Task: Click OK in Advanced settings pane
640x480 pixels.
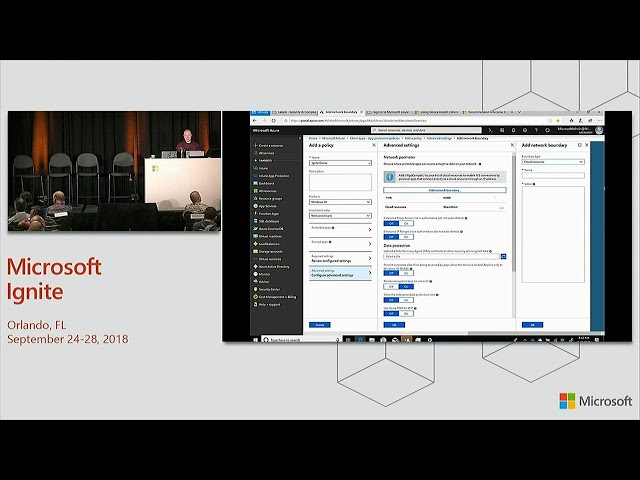Action: (x=394, y=325)
